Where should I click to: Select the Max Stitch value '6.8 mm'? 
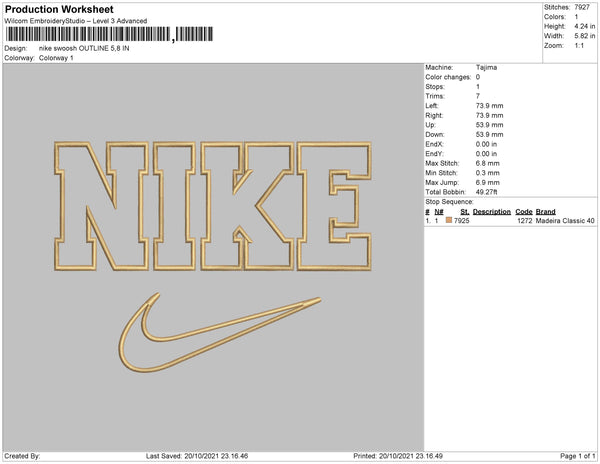point(488,163)
